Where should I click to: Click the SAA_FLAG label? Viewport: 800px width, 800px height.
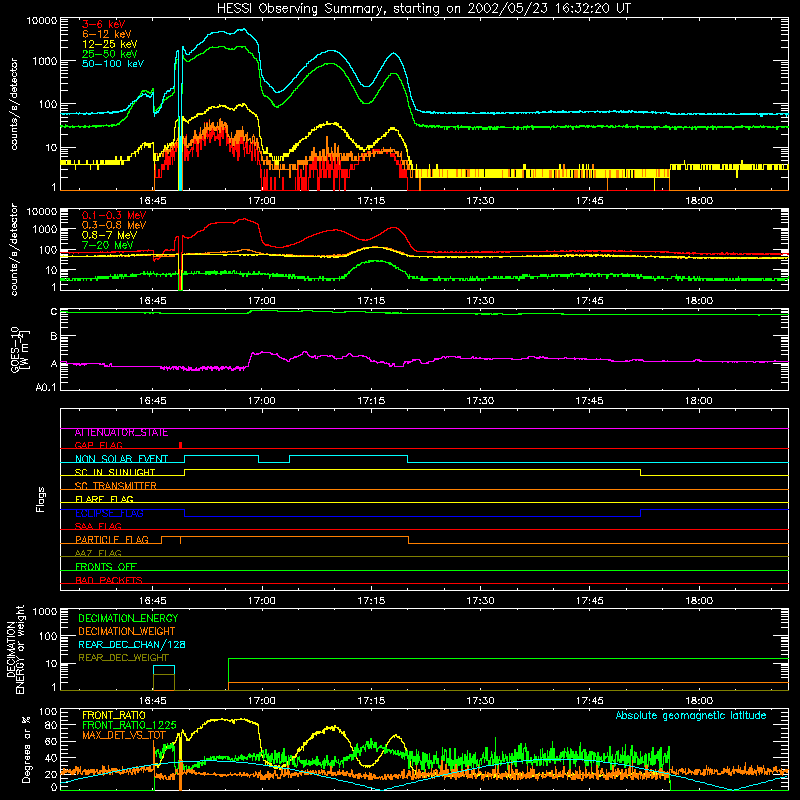[x=98, y=526]
